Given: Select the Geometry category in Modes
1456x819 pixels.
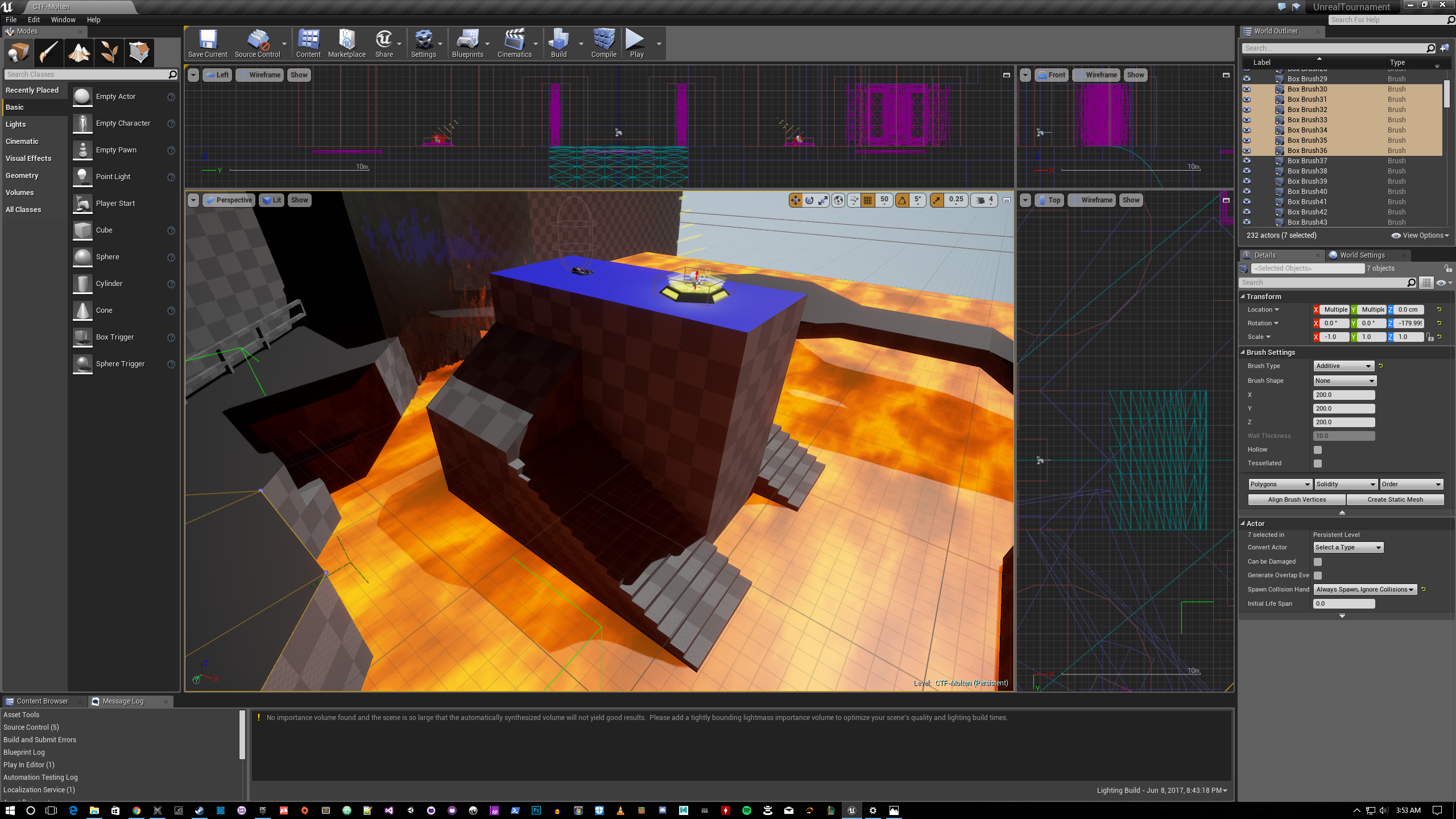Looking at the screenshot, I should point(22,176).
